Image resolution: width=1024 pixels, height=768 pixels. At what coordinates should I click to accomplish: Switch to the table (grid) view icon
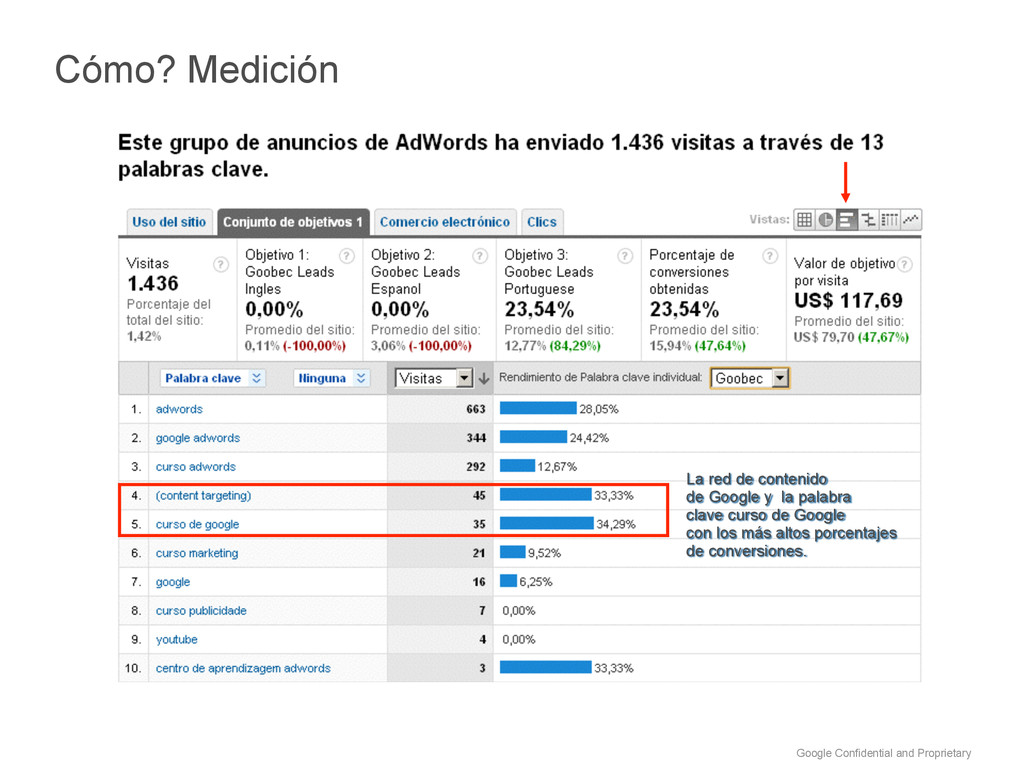point(805,220)
